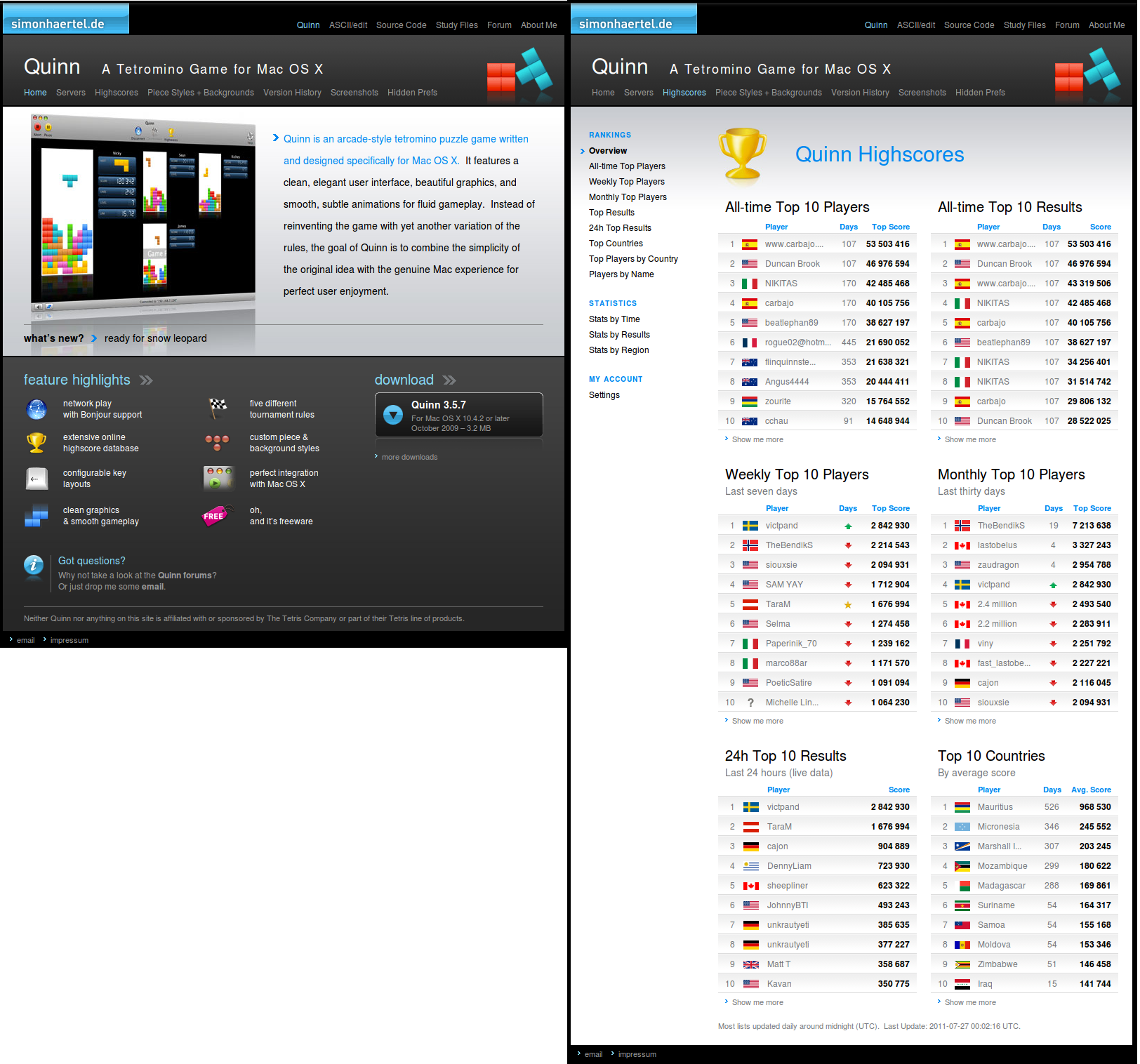The width and height of the screenshot is (1140, 1064).
Task: Select Hidden Prefs in right Quinn submenu
Action: (980, 93)
